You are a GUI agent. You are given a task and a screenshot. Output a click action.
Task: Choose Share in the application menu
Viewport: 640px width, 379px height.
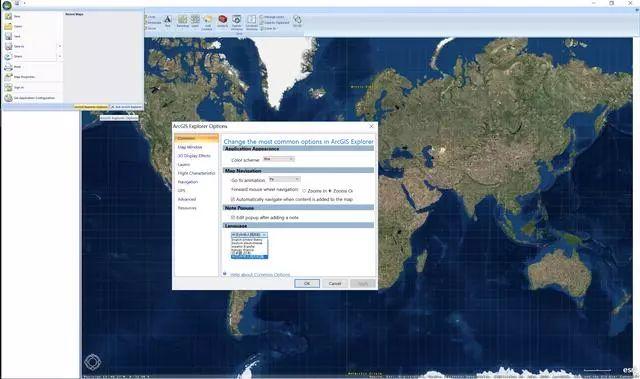(x=29, y=56)
